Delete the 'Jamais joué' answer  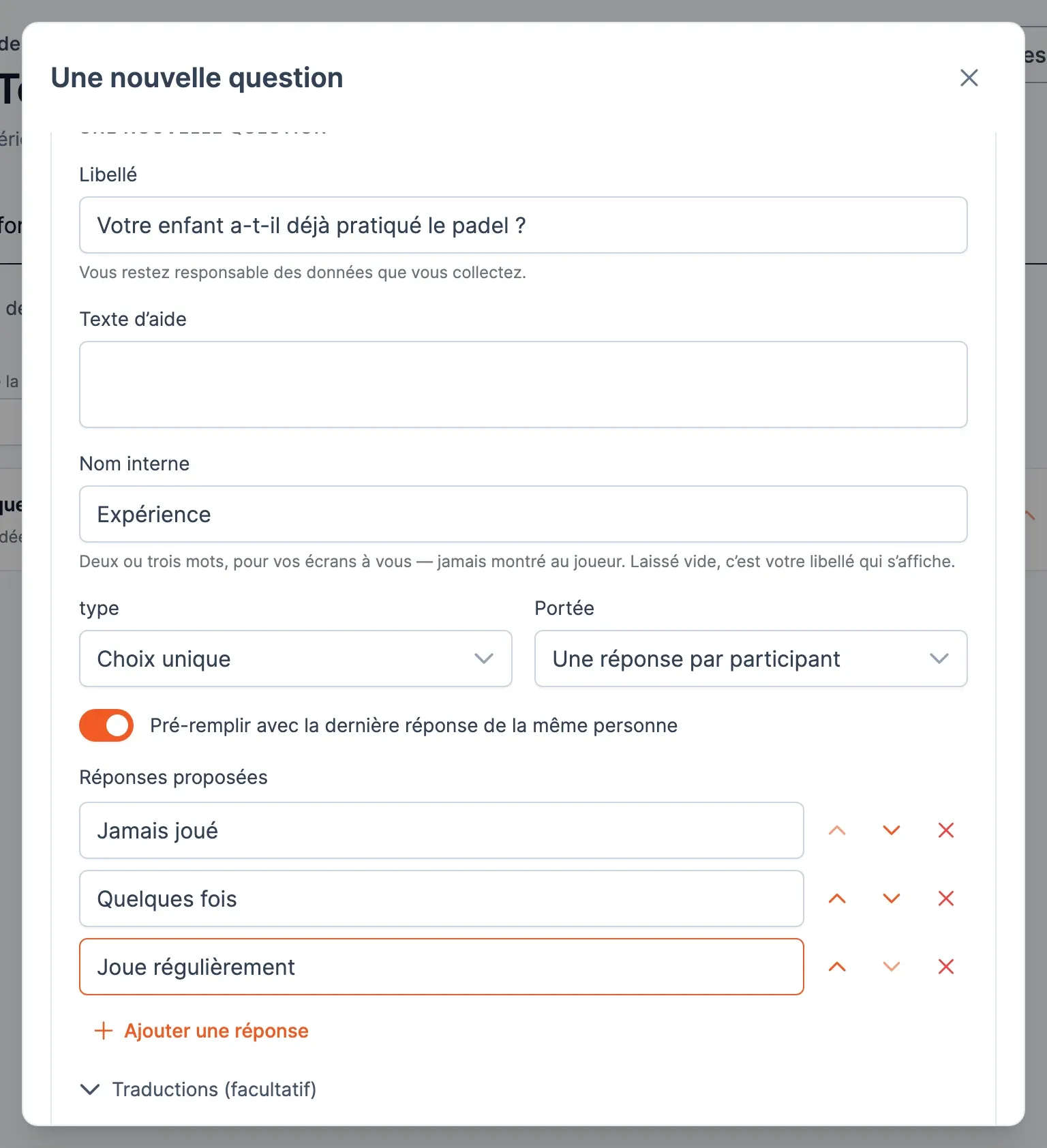tap(946, 830)
